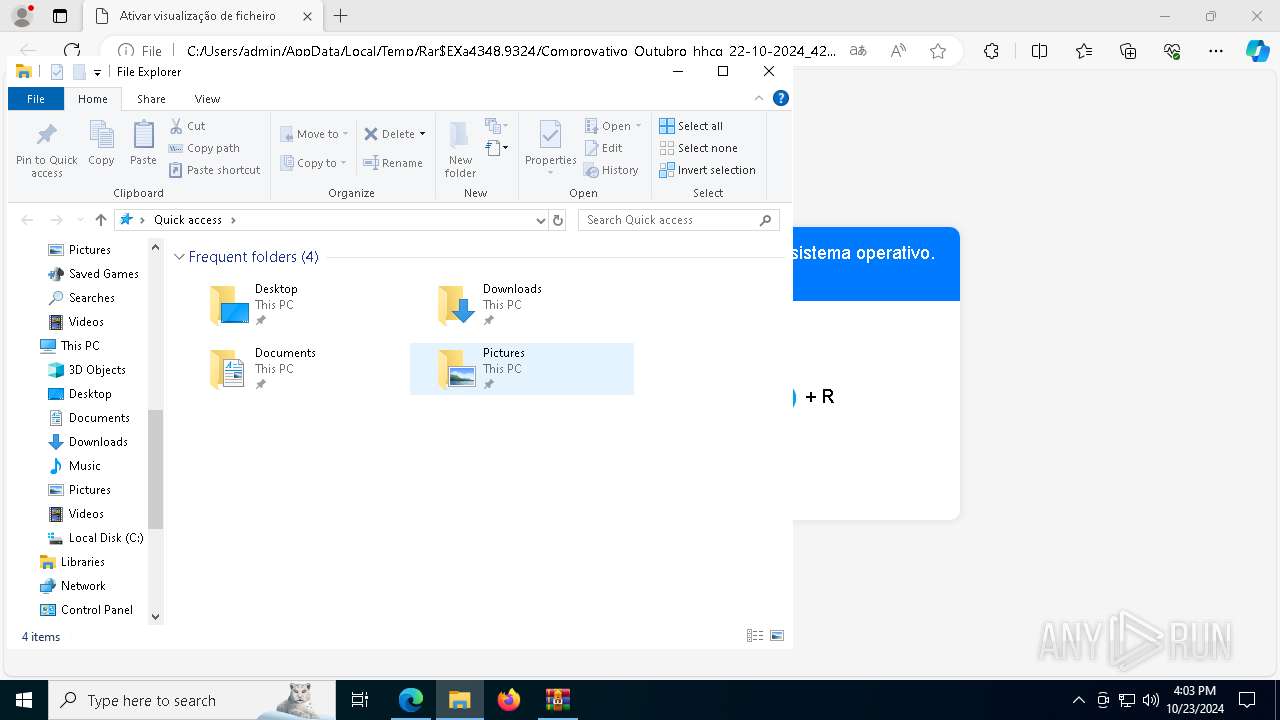Click the Copy ribbon icon
This screenshot has height=720, width=1280.
click(101, 134)
